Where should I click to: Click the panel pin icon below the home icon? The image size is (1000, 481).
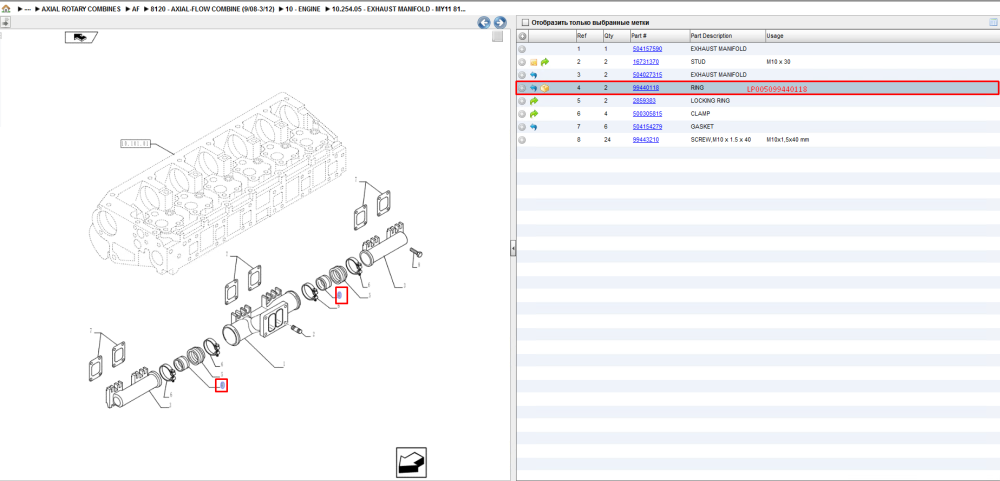pos(4,22)
